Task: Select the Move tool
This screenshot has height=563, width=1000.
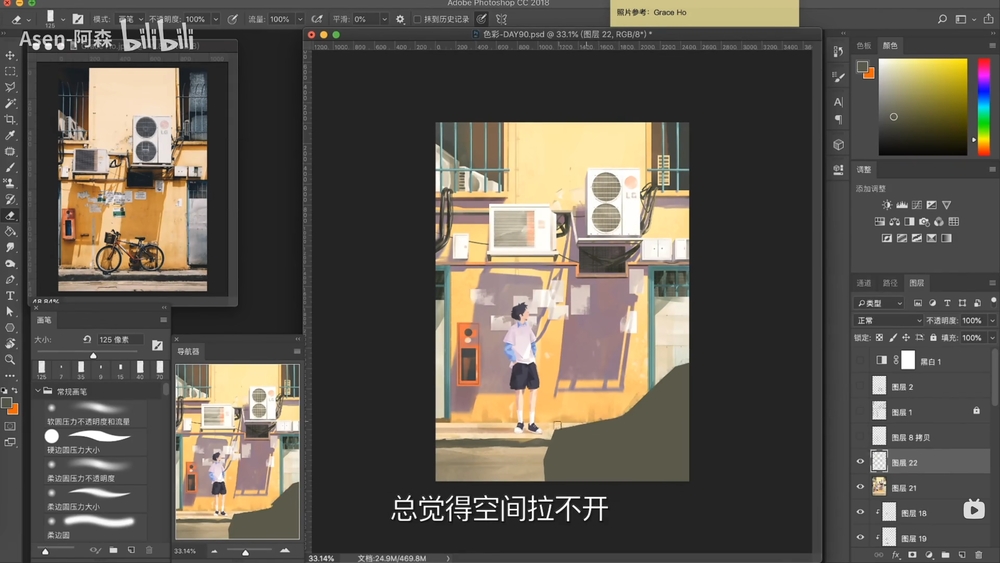Action: (x=11, y=55)
